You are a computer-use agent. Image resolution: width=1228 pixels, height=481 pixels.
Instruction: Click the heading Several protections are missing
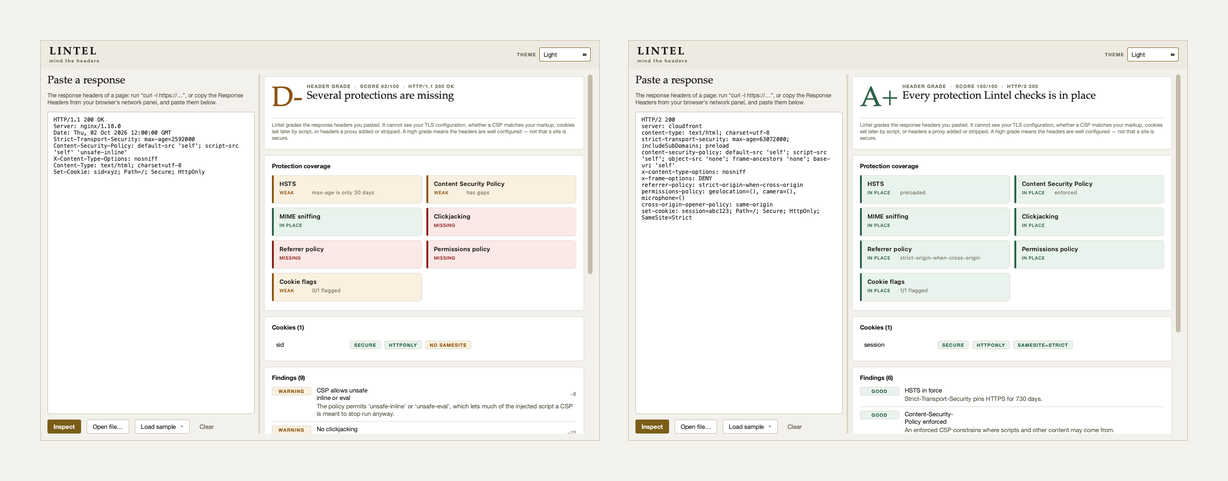click(380, 96)
